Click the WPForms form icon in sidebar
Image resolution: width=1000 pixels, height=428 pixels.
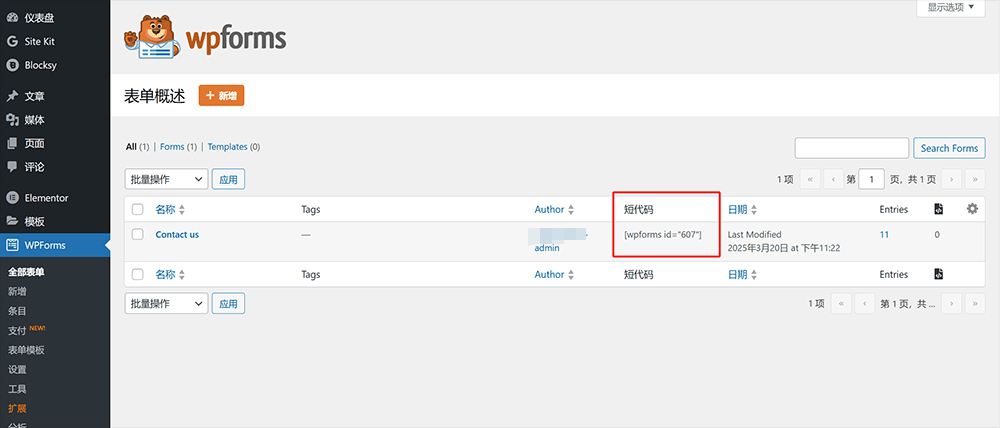tap(11, 245)
